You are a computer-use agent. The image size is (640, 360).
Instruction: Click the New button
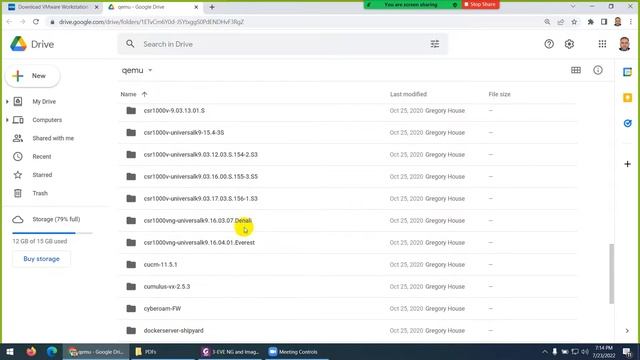coord(33,76)
